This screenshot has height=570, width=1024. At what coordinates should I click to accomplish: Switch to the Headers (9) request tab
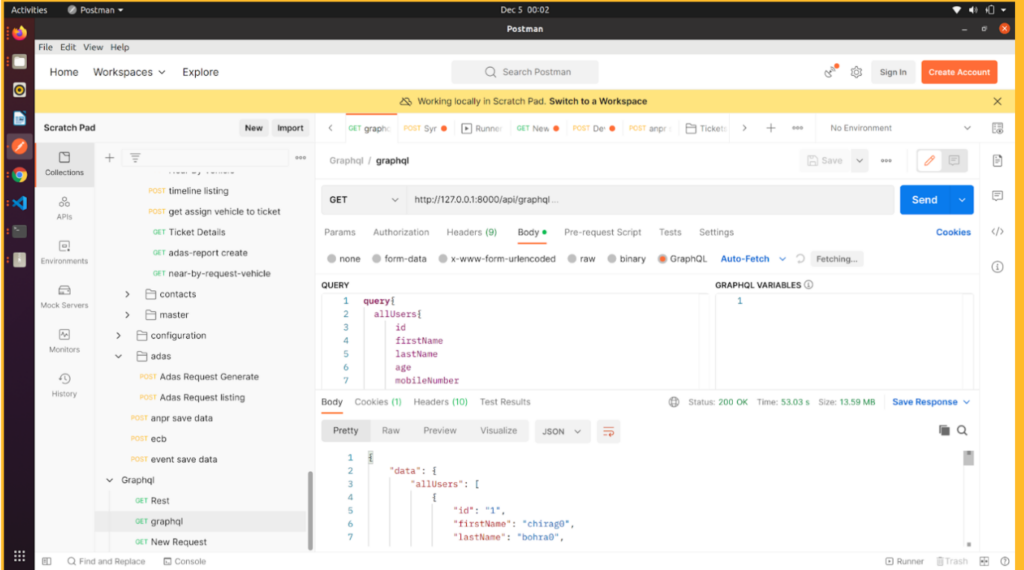(x=472, y=232)
